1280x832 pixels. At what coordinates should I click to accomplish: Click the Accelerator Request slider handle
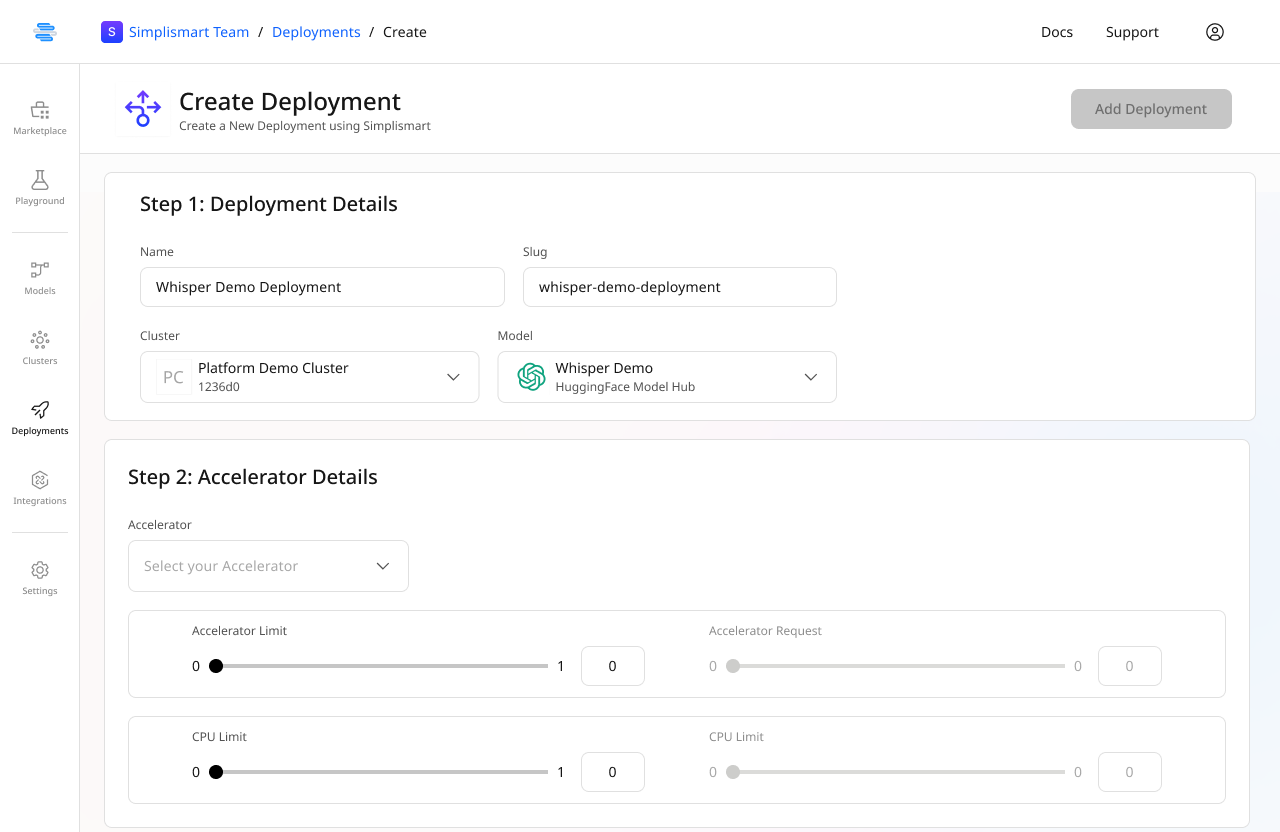pos(733,666)
